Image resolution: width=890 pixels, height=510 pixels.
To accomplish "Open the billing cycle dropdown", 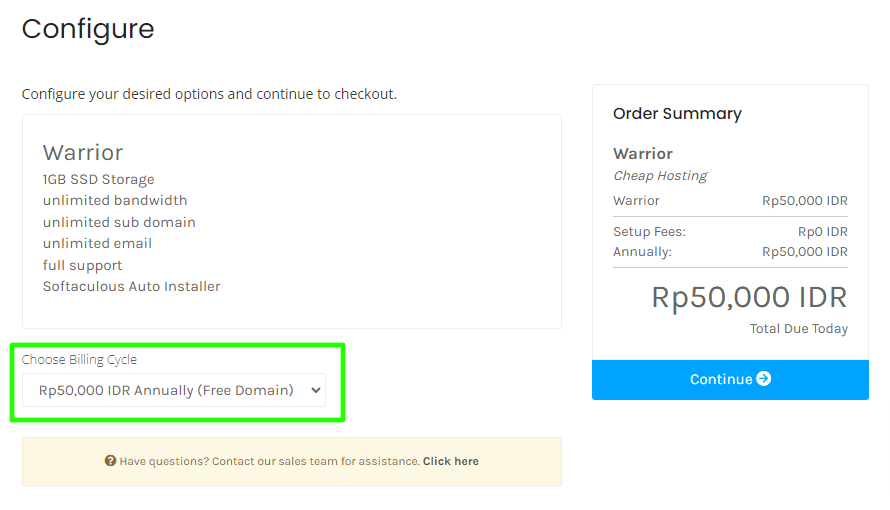I will [174, 390].
